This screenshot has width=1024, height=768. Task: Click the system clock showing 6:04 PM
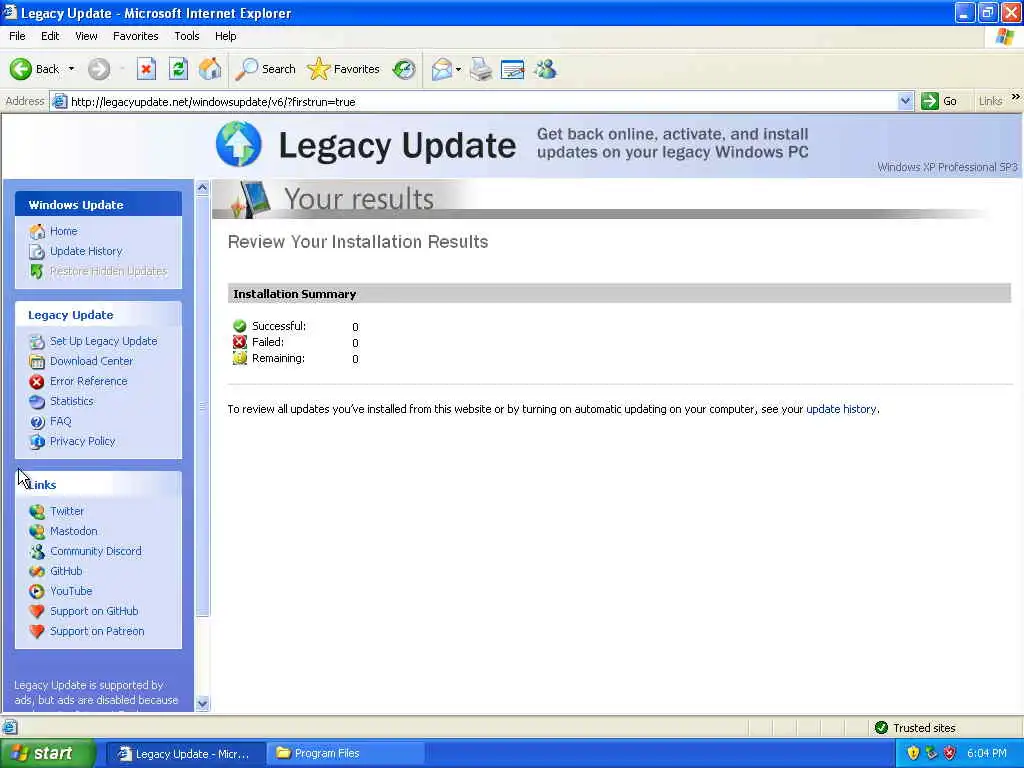click(987, 754)
